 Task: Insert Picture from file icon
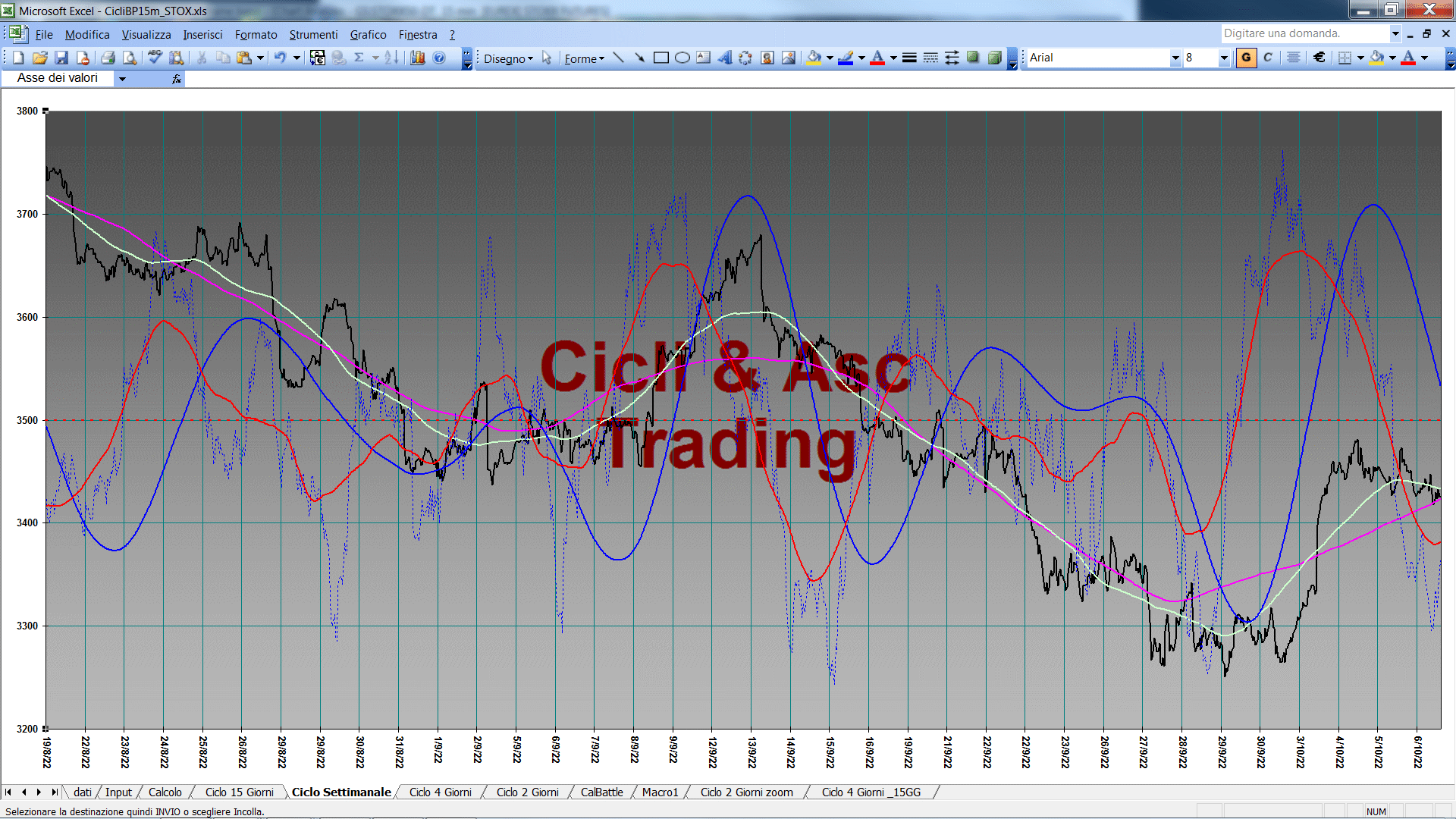pos(788,58)
